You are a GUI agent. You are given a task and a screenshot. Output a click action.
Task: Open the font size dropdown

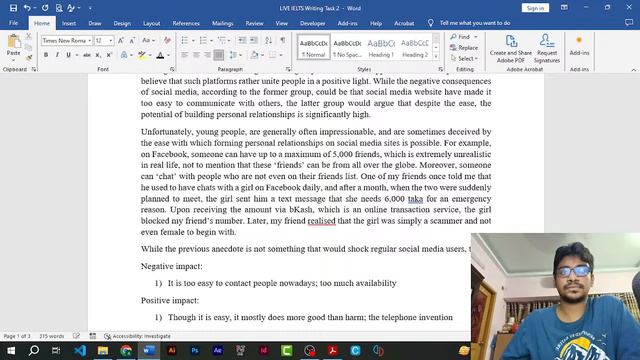click(x=111, y=40)
